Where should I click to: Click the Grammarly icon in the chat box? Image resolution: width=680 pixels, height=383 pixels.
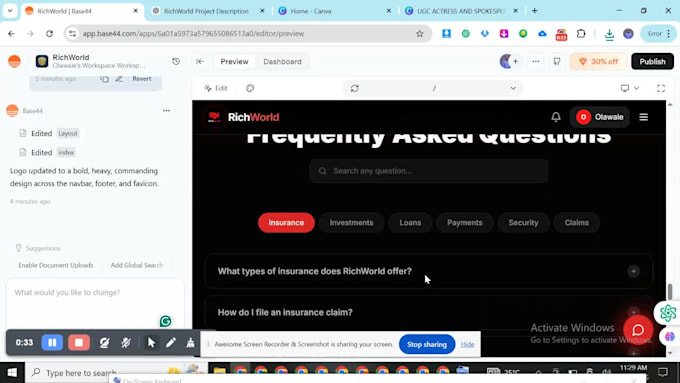(x=165, y=321)
